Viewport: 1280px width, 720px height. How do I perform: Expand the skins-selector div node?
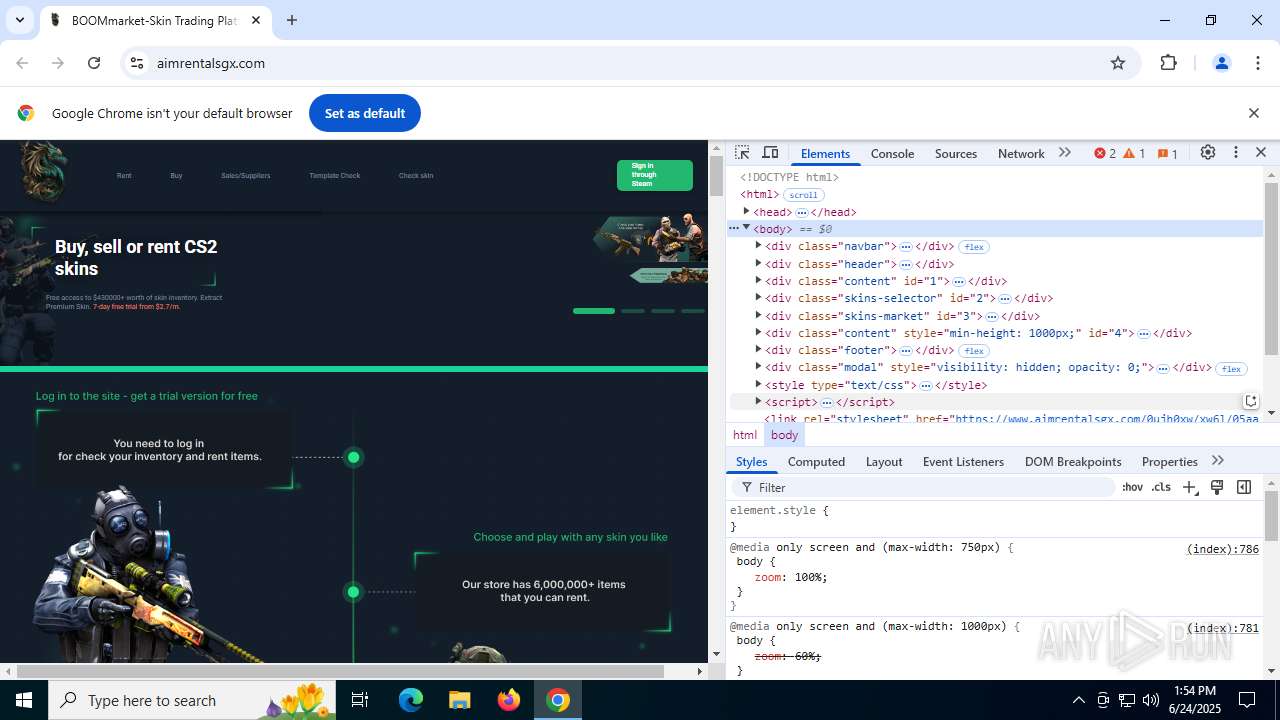758,297
